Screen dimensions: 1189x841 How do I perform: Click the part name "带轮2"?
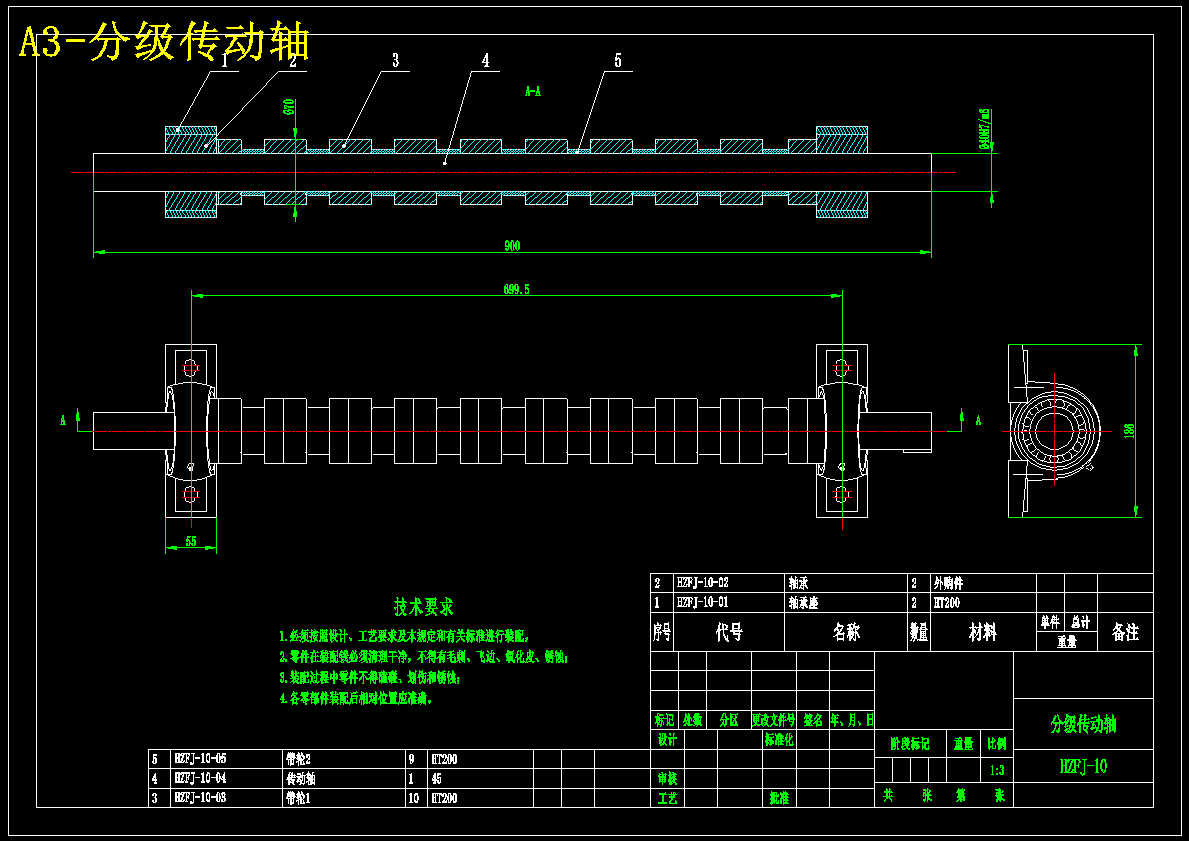click(x=298, y=758)
